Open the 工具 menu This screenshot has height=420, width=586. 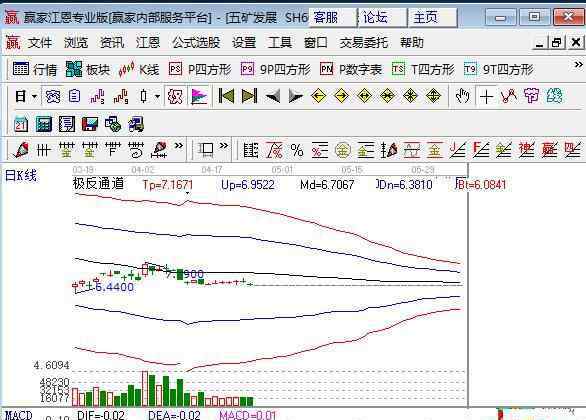[280, 43]
